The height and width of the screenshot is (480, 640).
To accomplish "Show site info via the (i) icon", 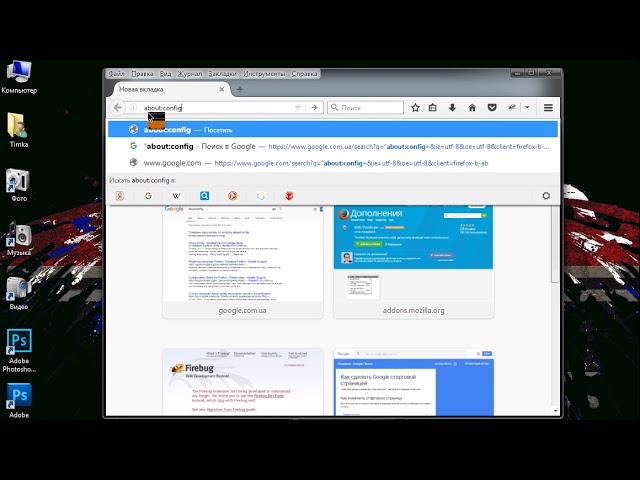I will pyautogui.click(x=133, y=107).
